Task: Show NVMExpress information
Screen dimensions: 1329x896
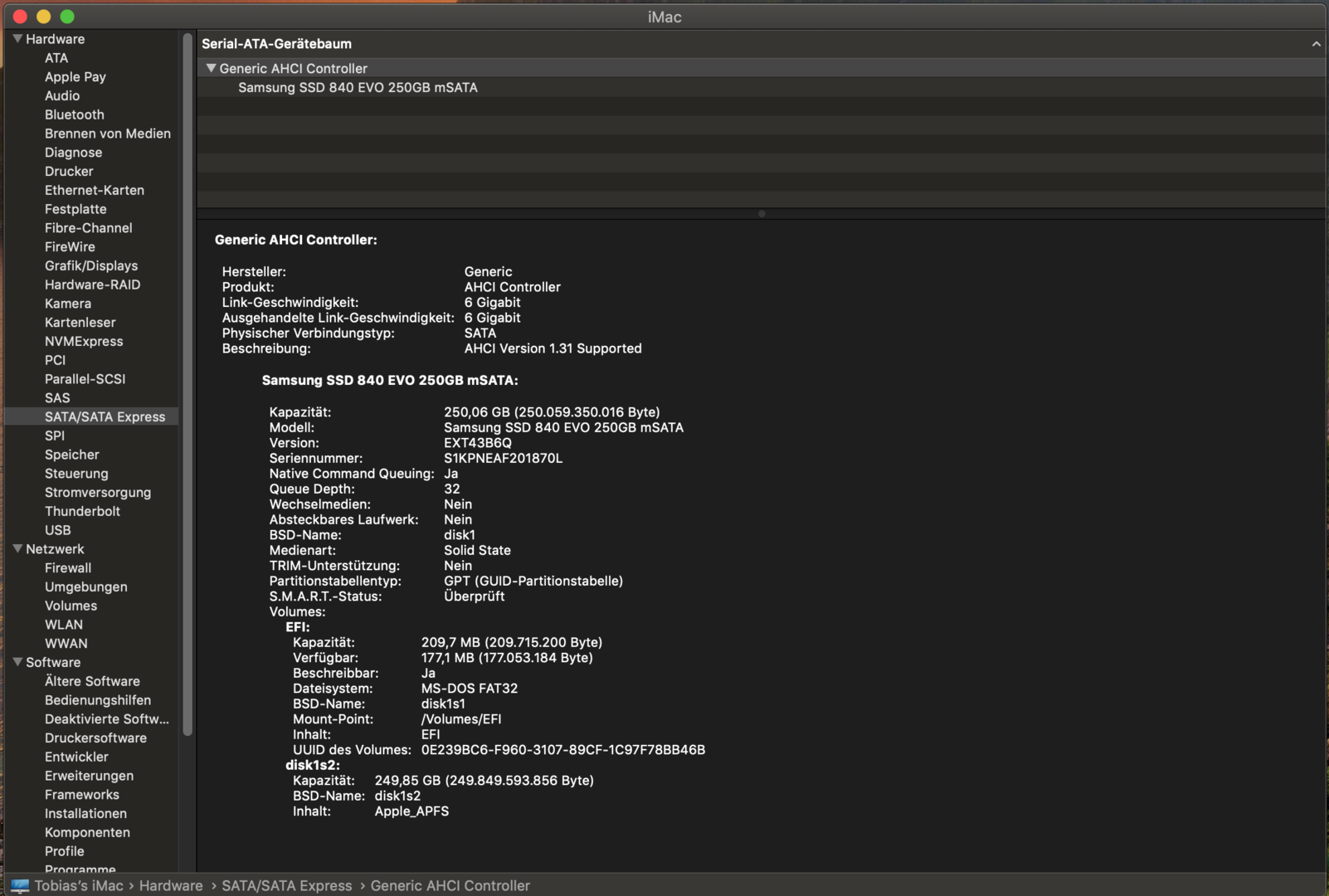Action: tap(84, 341)
